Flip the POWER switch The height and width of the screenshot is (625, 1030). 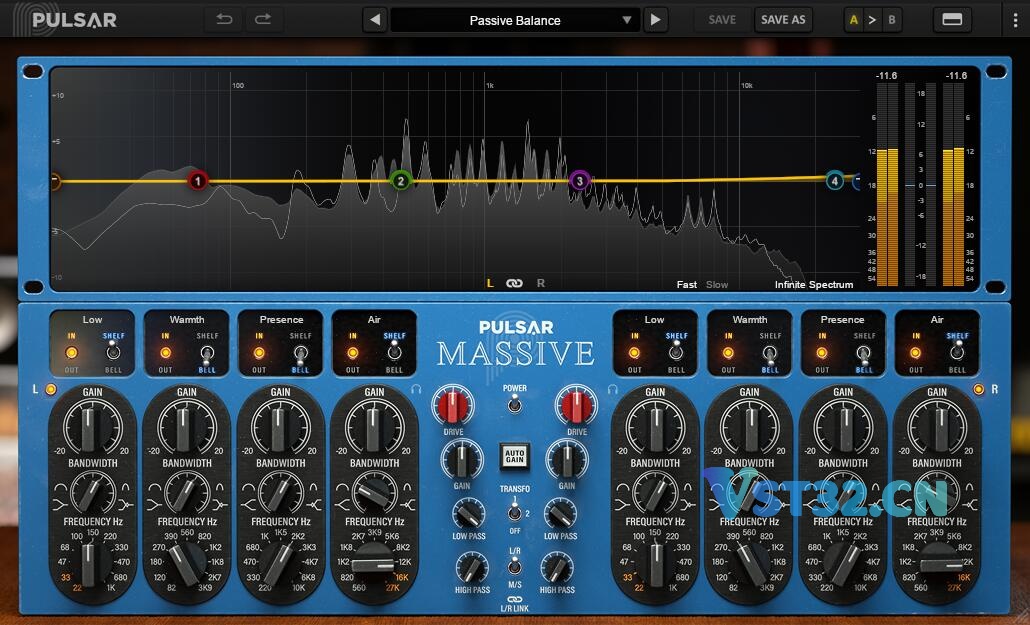point(515,404)
